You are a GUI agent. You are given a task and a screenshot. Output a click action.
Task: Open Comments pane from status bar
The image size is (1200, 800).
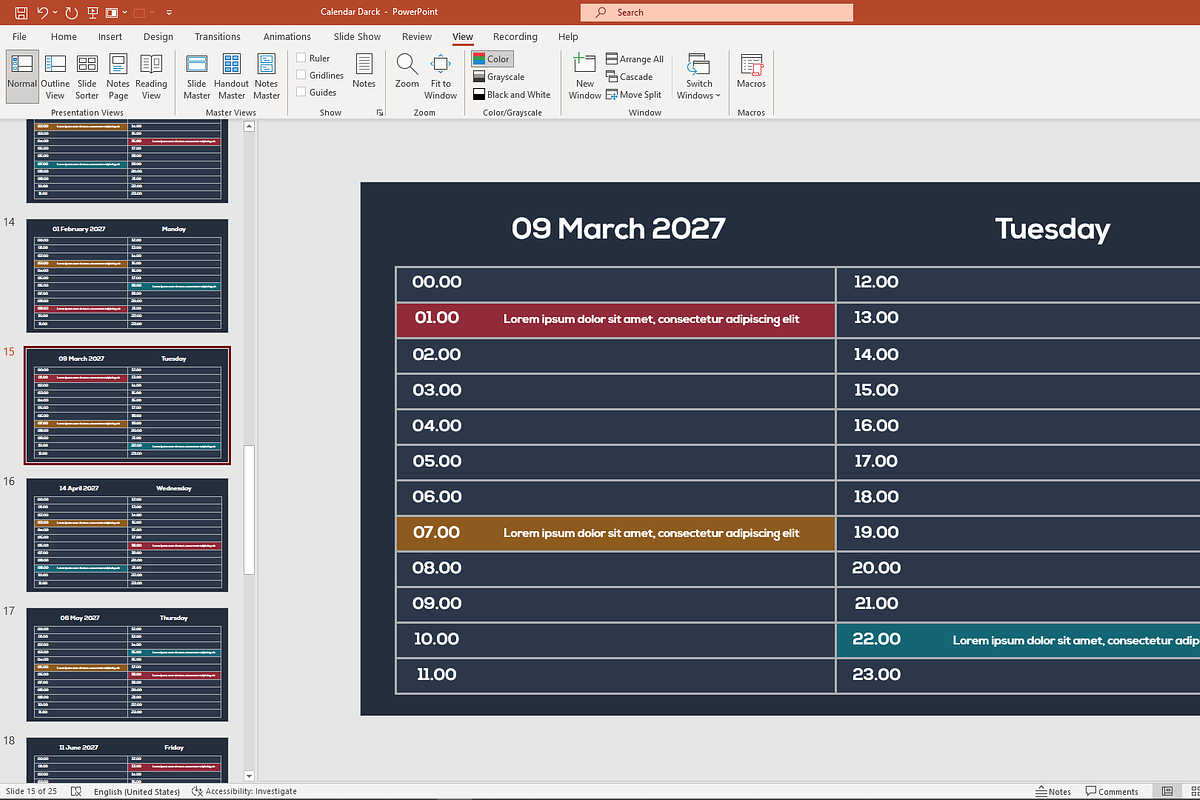coord(1111,791)
